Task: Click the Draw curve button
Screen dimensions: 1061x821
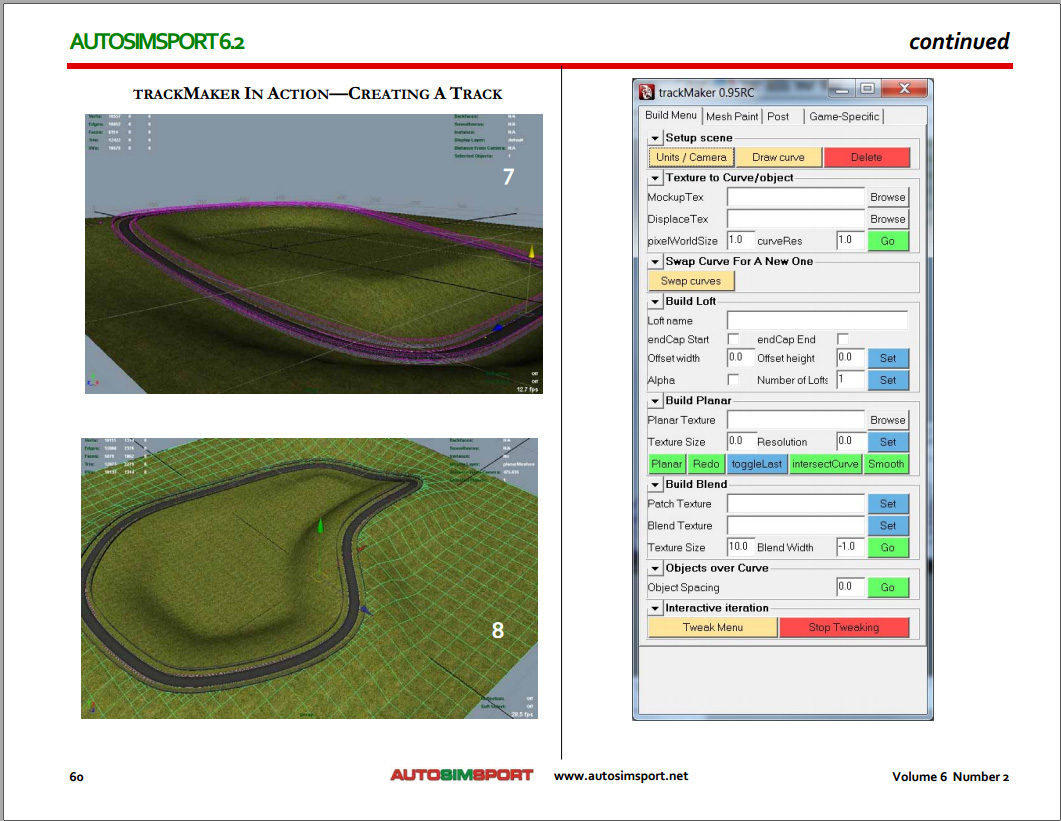Action: point(778,157)
